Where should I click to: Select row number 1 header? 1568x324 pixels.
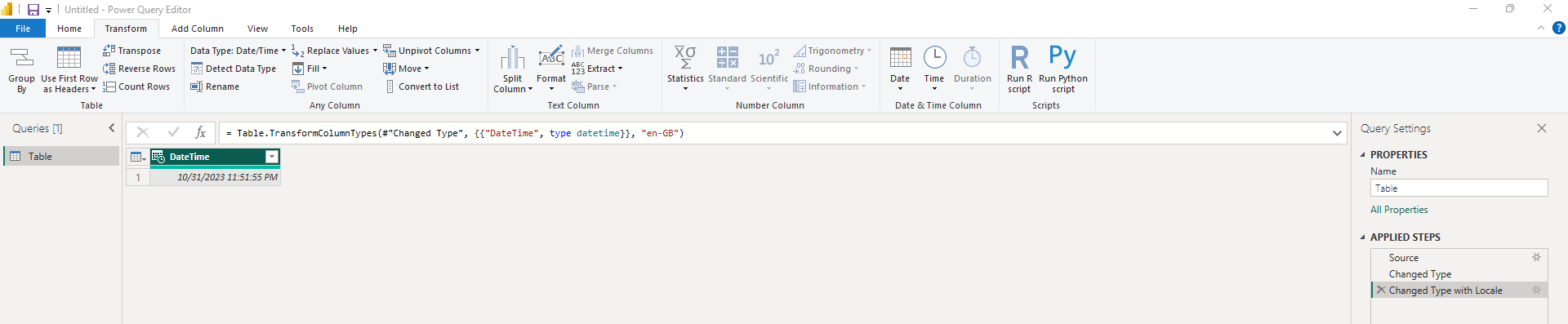pyautogui.click(x=138, y=177)
